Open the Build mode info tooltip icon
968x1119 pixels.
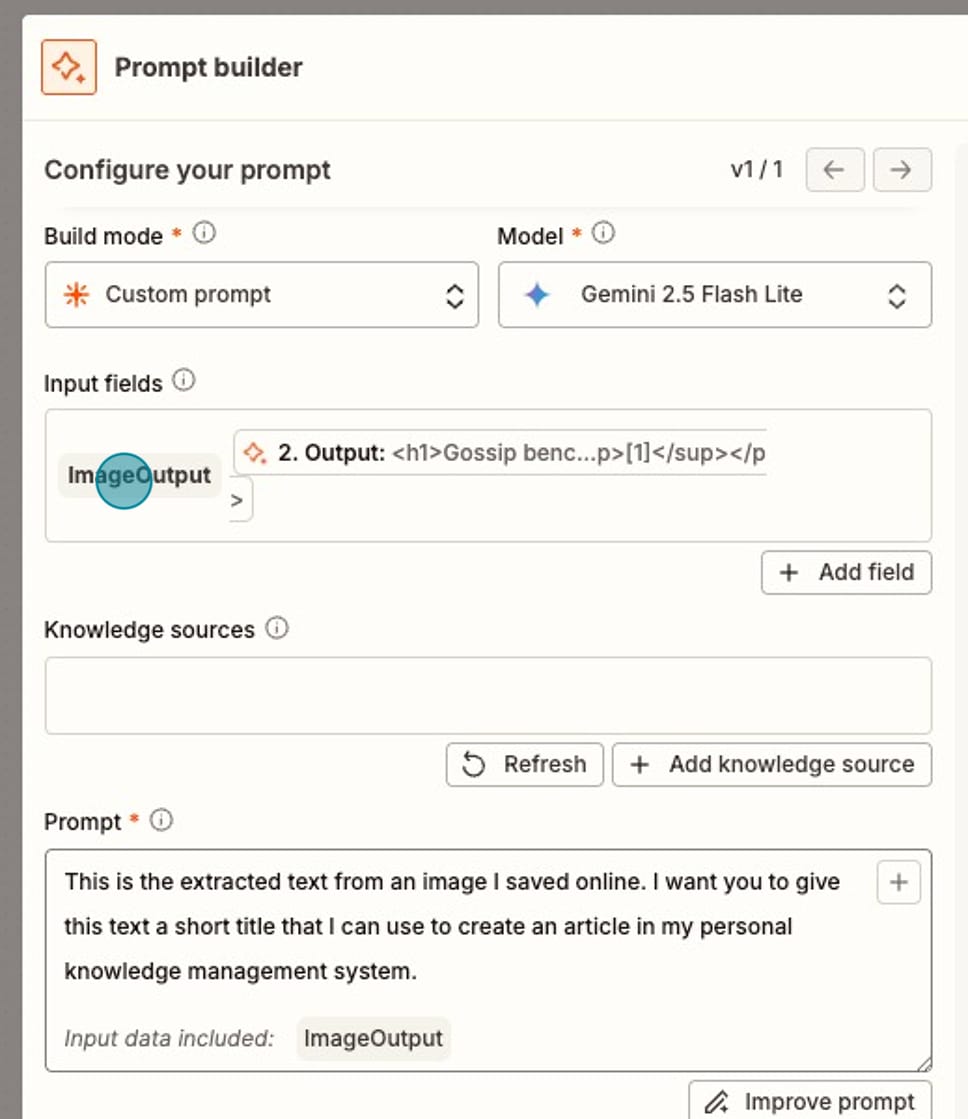[x=203, y=231]
